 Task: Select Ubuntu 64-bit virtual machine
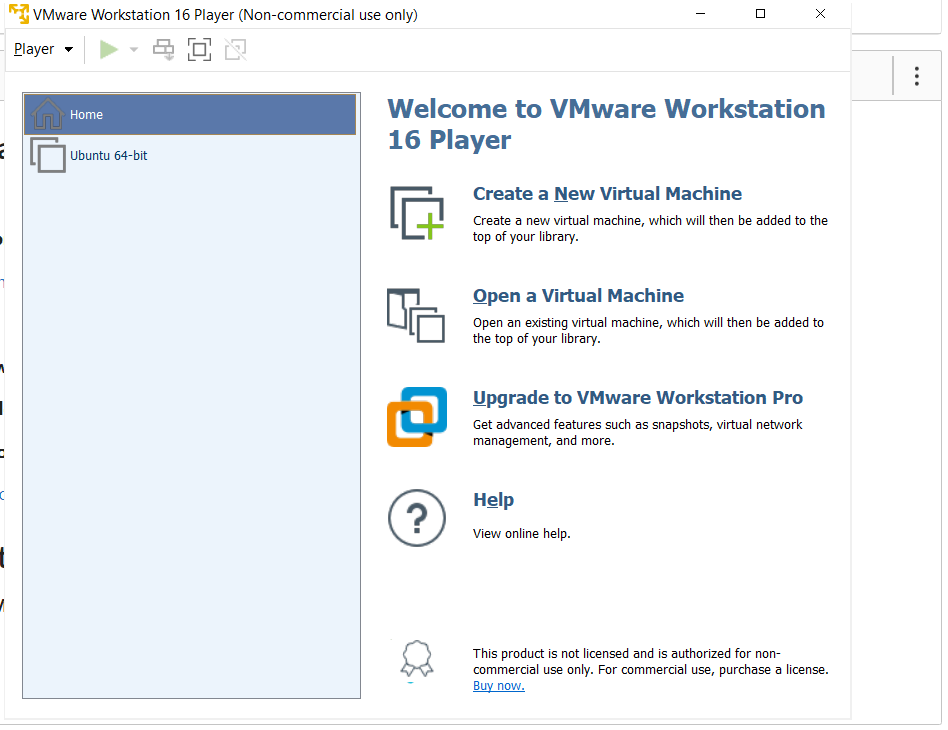(190, 155)
